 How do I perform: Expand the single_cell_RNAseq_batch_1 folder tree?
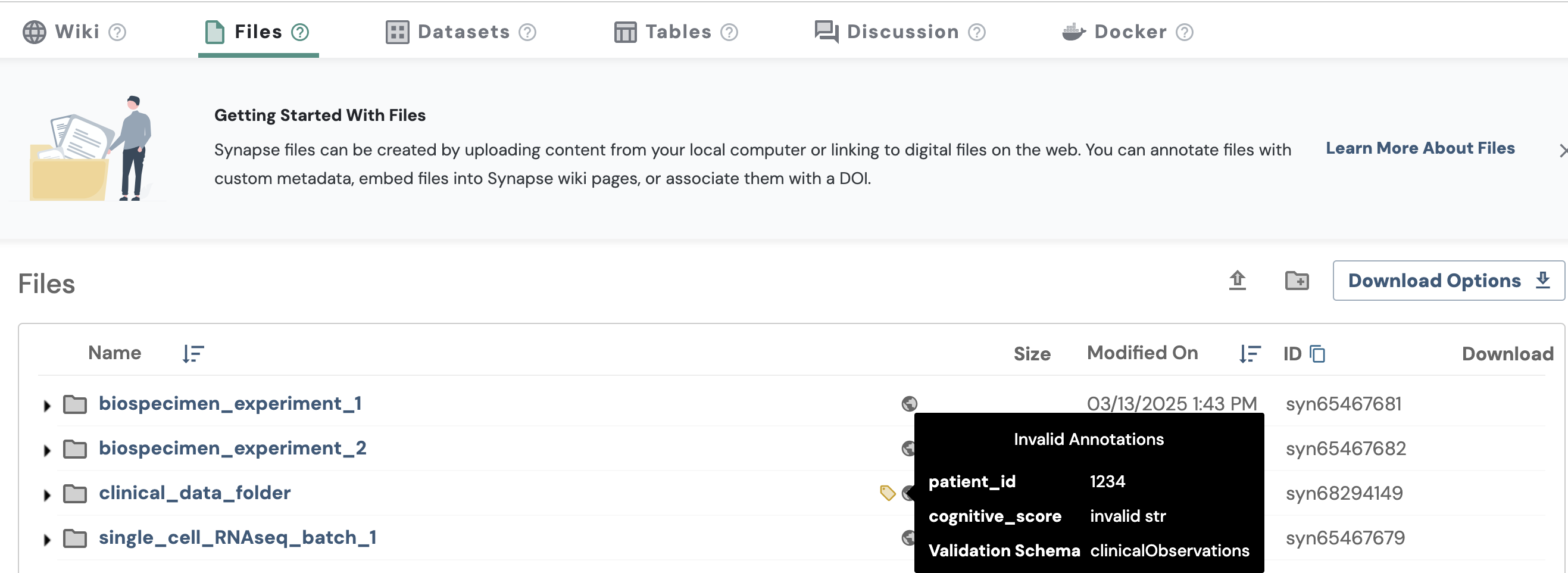click(48, 537)
